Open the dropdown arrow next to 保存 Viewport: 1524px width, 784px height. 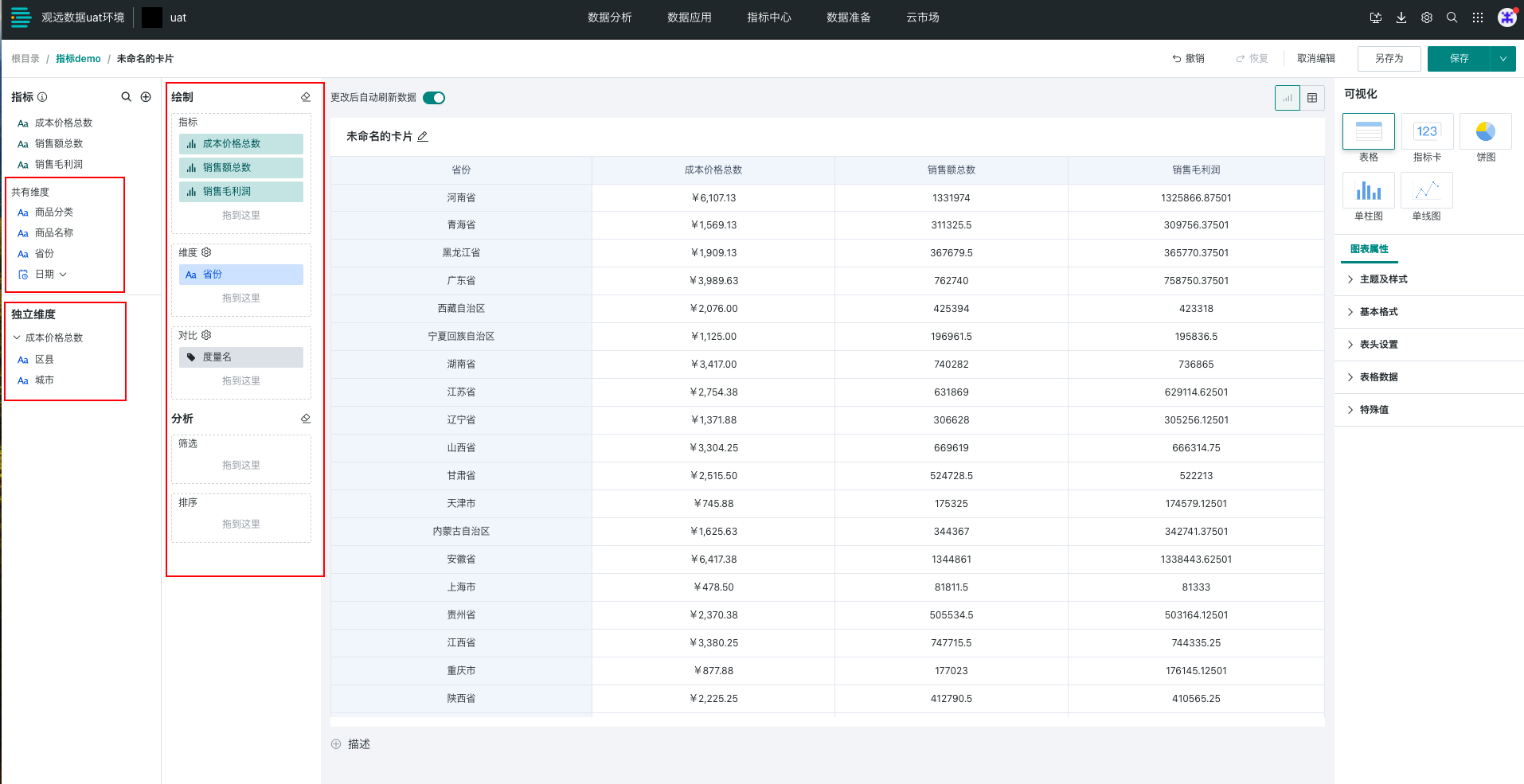(x=1503, y=59)
